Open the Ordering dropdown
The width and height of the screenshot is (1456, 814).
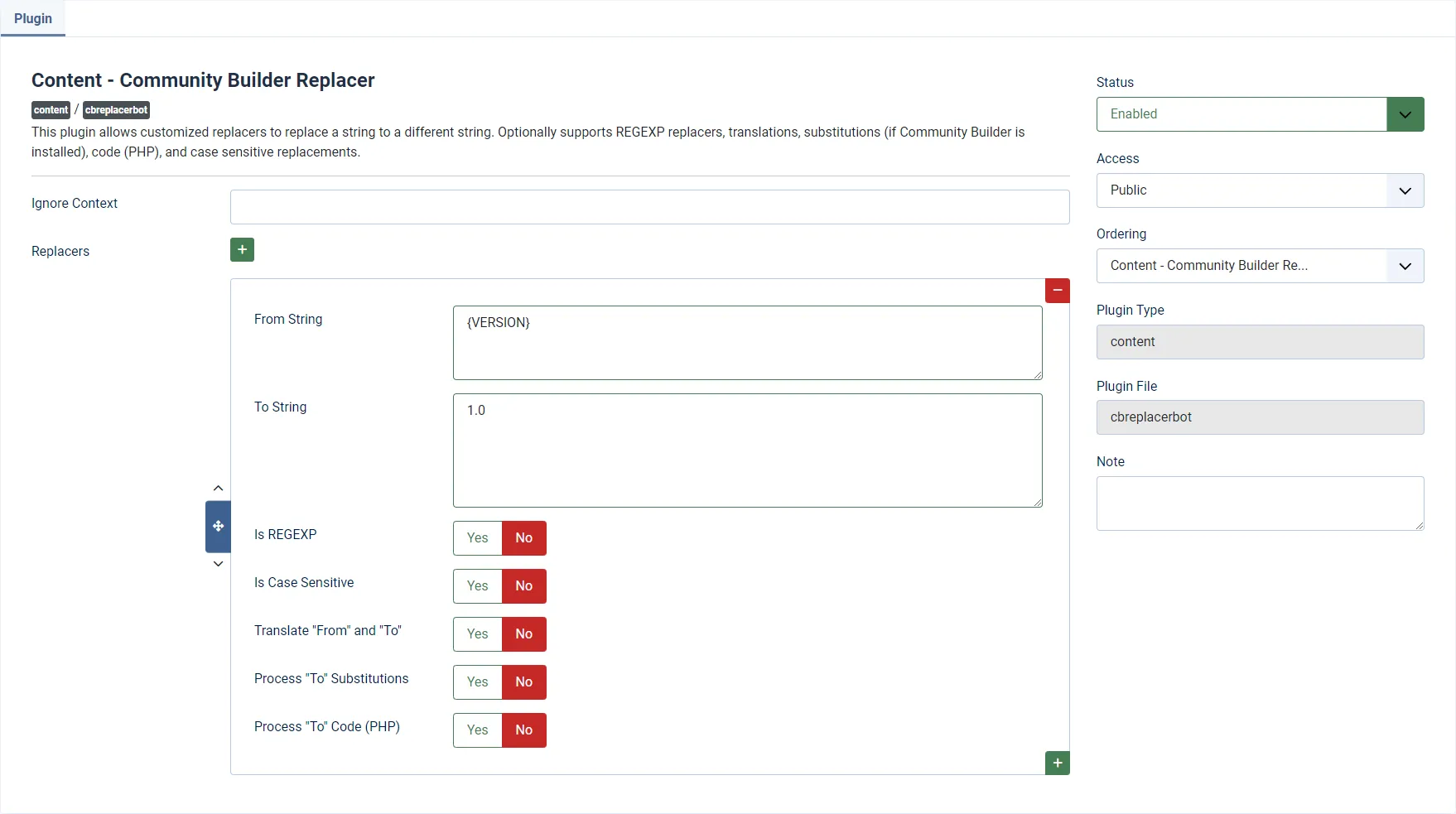coord(1260,266)
